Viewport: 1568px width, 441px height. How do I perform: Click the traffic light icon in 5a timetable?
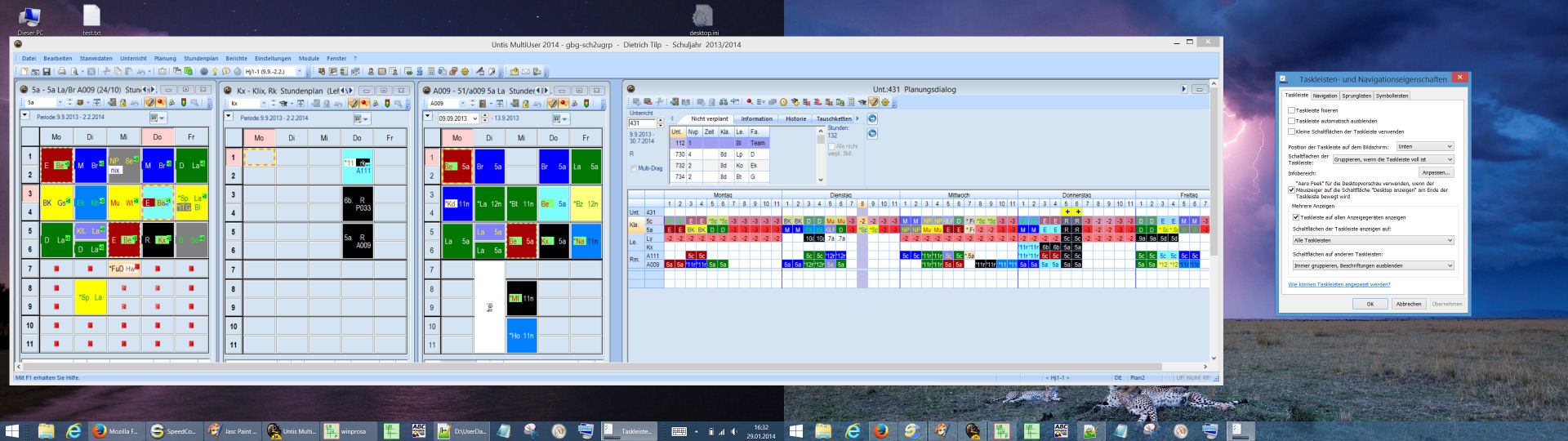(x=183, y=103)
